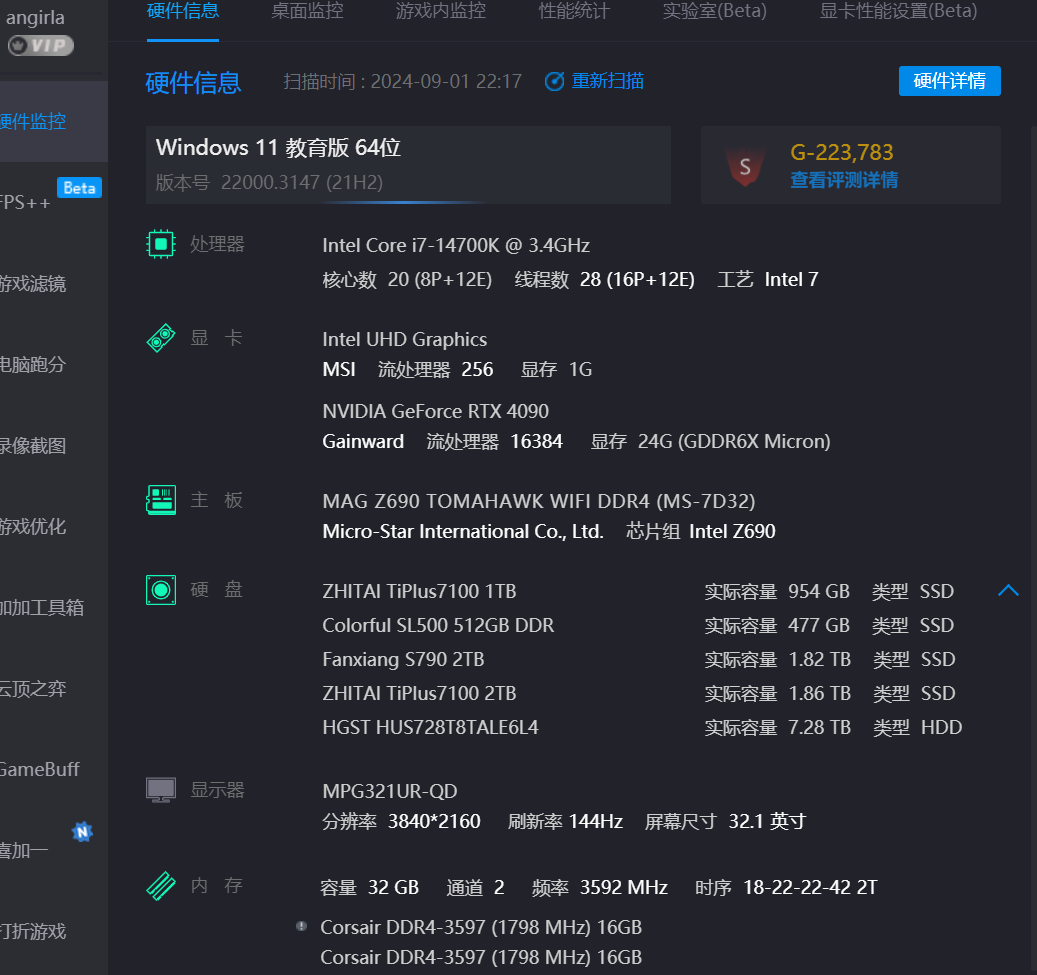The width and height of the screenshot is (1037, 975).
Task: Click the MPG321UR-QD monitor name
Action: pos(390,791)
